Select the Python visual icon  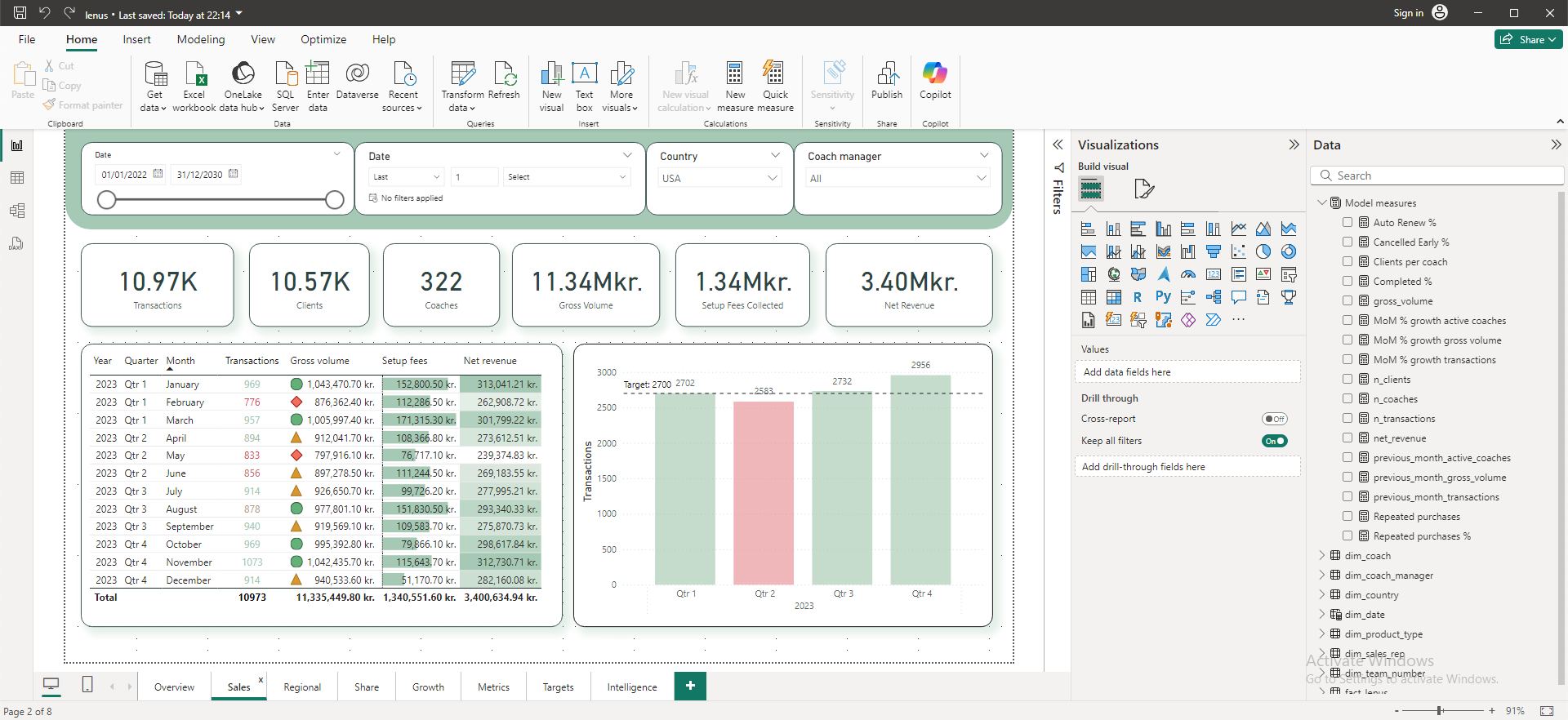pyautogui.click(x=1163, y=297)
